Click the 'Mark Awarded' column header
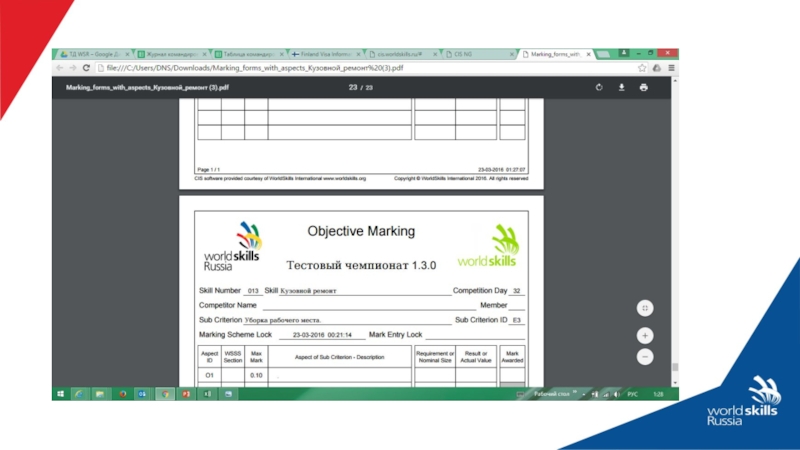The height and width of the screenshot is (450, 800). [x=512, y=357]
